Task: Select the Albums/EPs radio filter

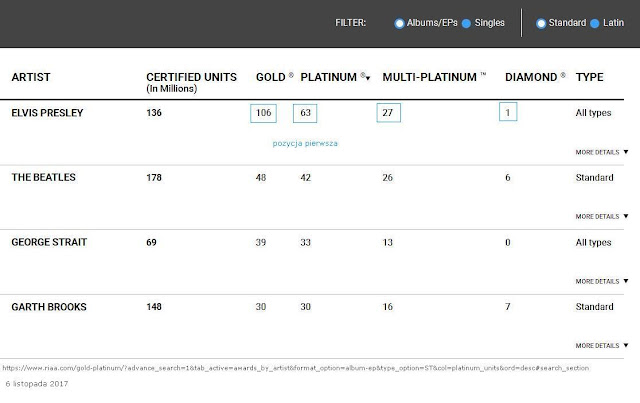Action: pyautogui.click(x=399, y=23)
